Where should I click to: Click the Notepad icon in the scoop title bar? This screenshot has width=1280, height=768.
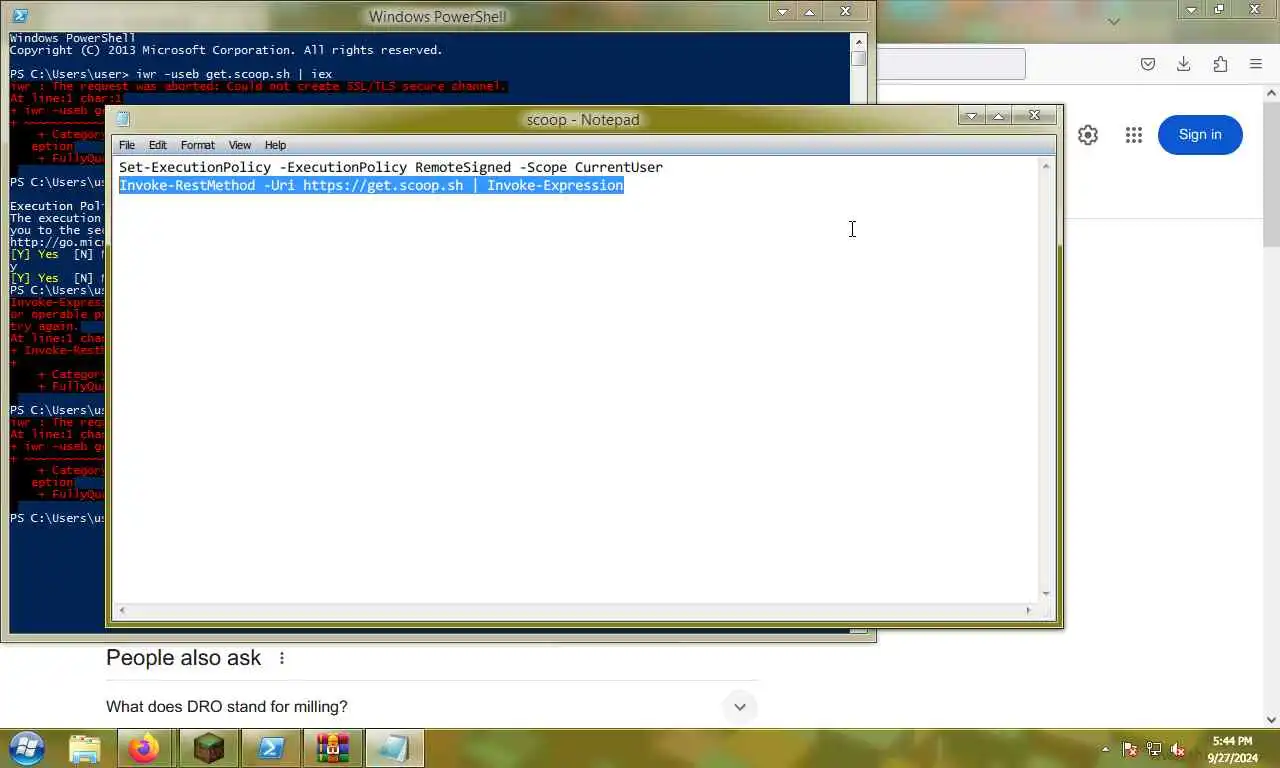pos(122,120)
